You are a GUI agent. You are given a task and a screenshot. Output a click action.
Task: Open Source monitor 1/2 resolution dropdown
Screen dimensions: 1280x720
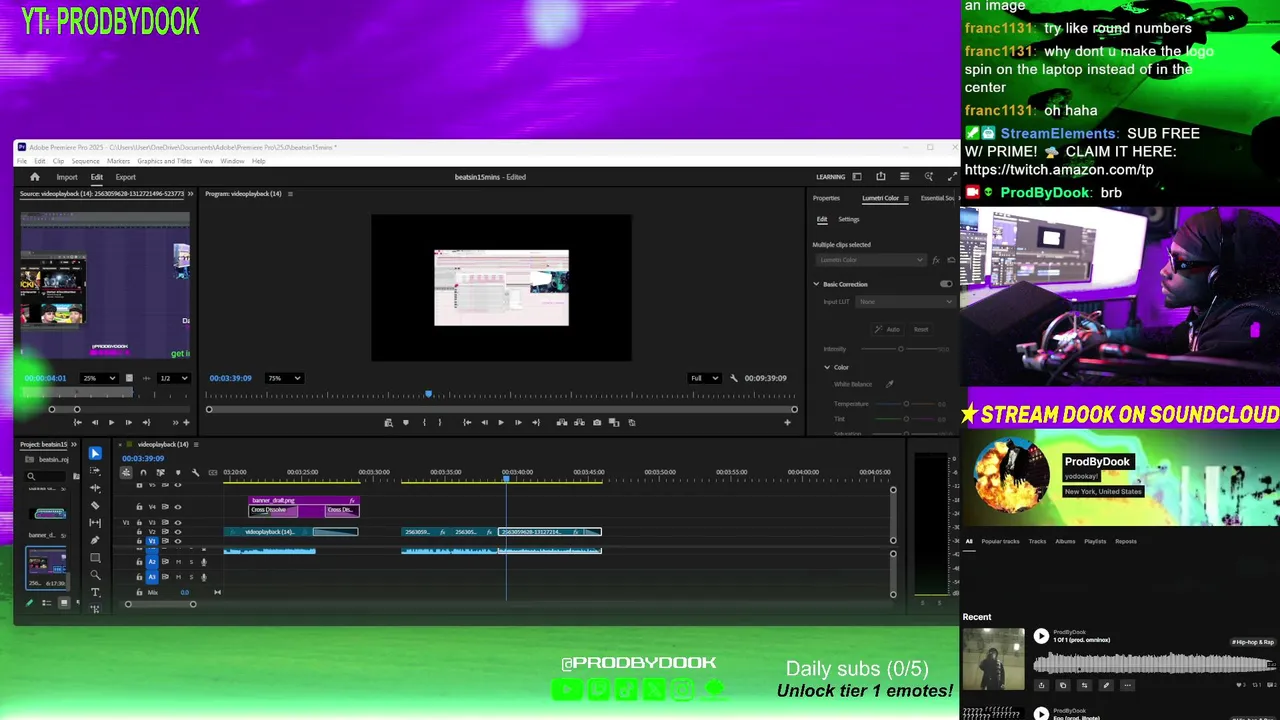[173, 378]
